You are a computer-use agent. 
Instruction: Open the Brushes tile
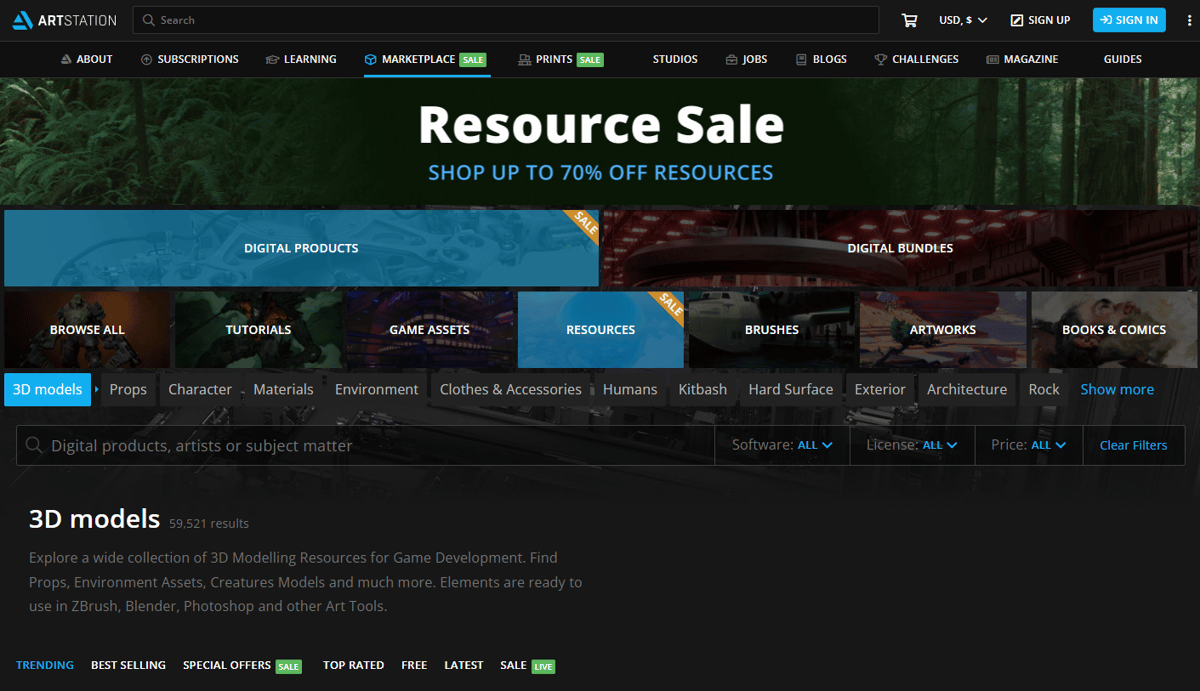pos(772,330)
